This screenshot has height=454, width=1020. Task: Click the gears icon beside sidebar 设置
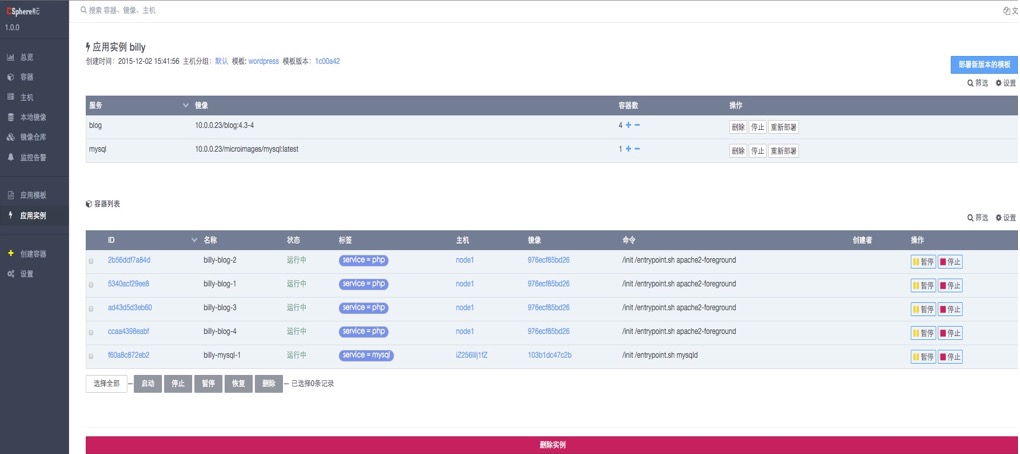coord(10,274)
